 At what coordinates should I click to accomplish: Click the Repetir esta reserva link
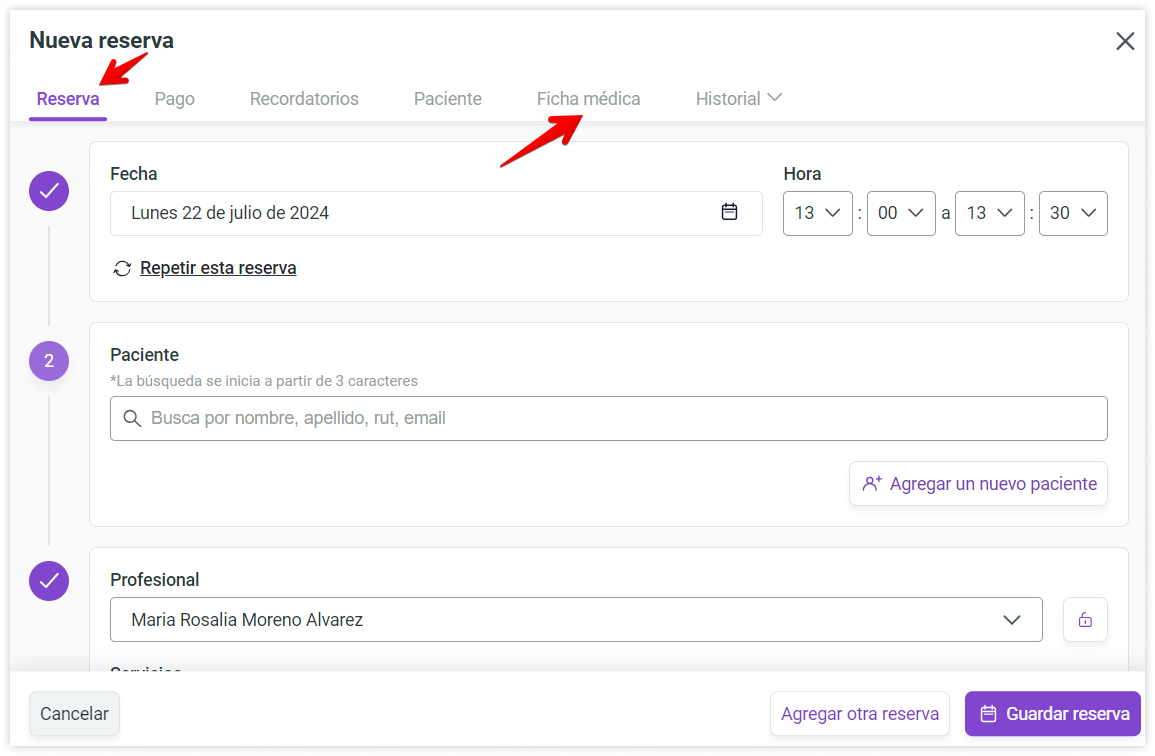click(x=218, y=268)
